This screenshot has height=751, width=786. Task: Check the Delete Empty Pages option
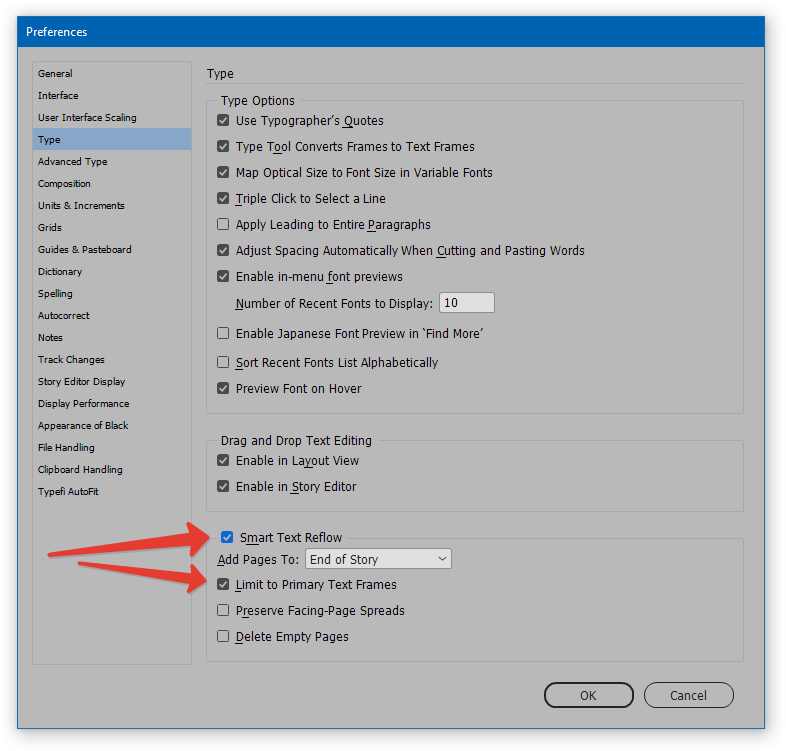pos(223,637)
